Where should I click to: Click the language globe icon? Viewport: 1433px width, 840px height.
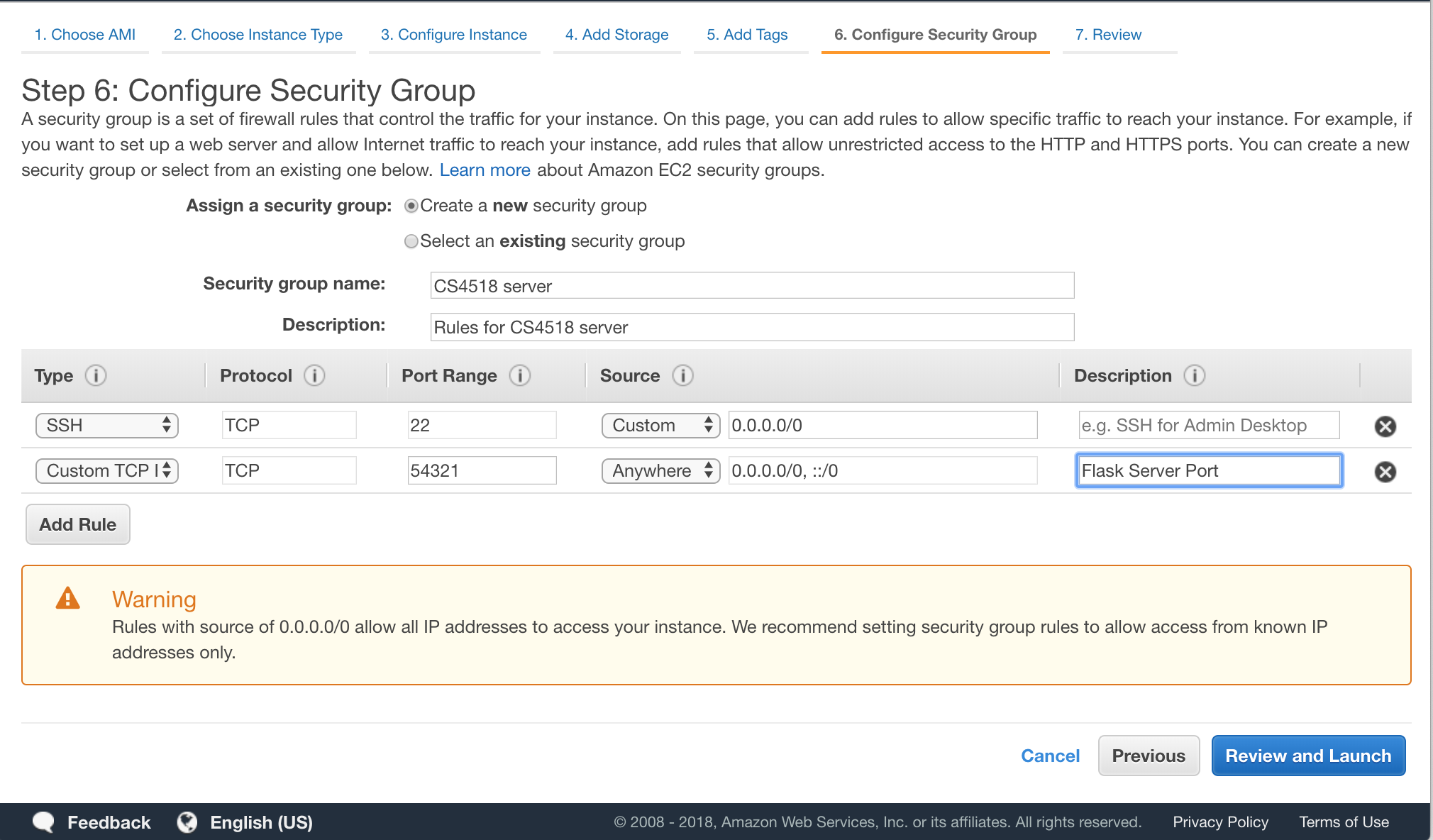pos(187,822)
